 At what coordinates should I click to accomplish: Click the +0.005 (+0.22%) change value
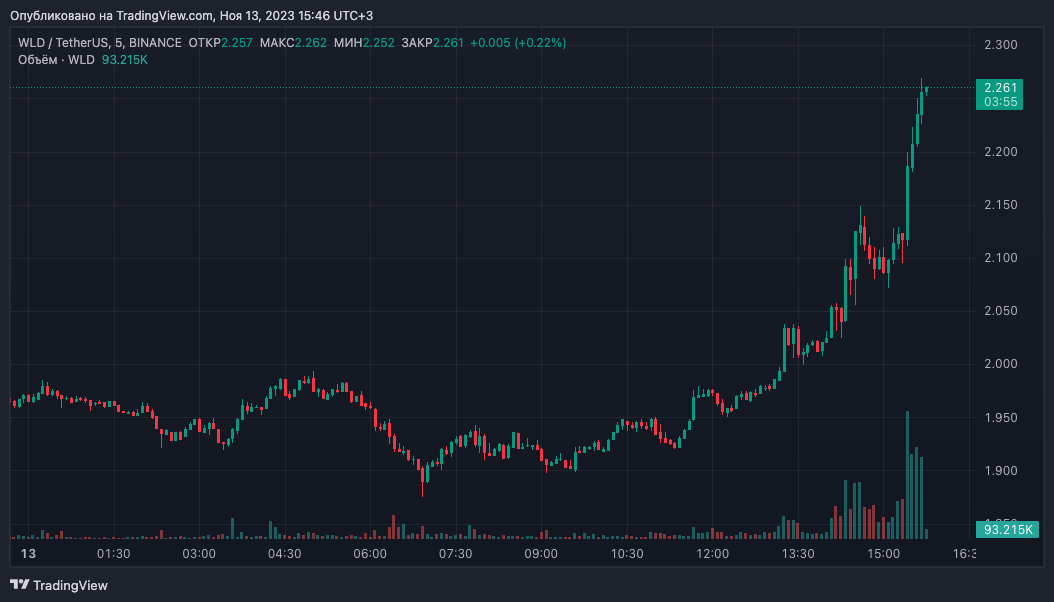point(518,43)
